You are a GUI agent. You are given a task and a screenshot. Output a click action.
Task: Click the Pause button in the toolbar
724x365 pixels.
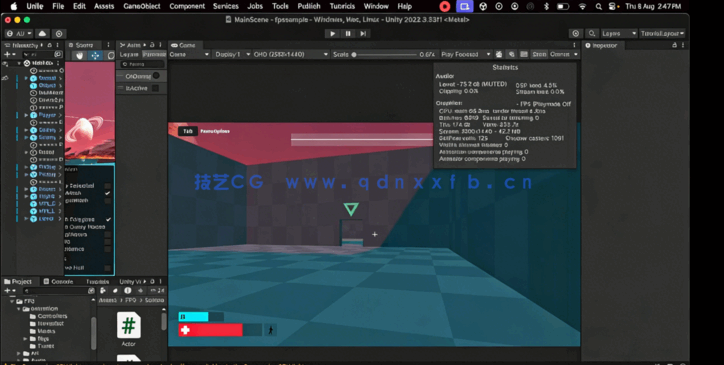(x=348, y=34)
